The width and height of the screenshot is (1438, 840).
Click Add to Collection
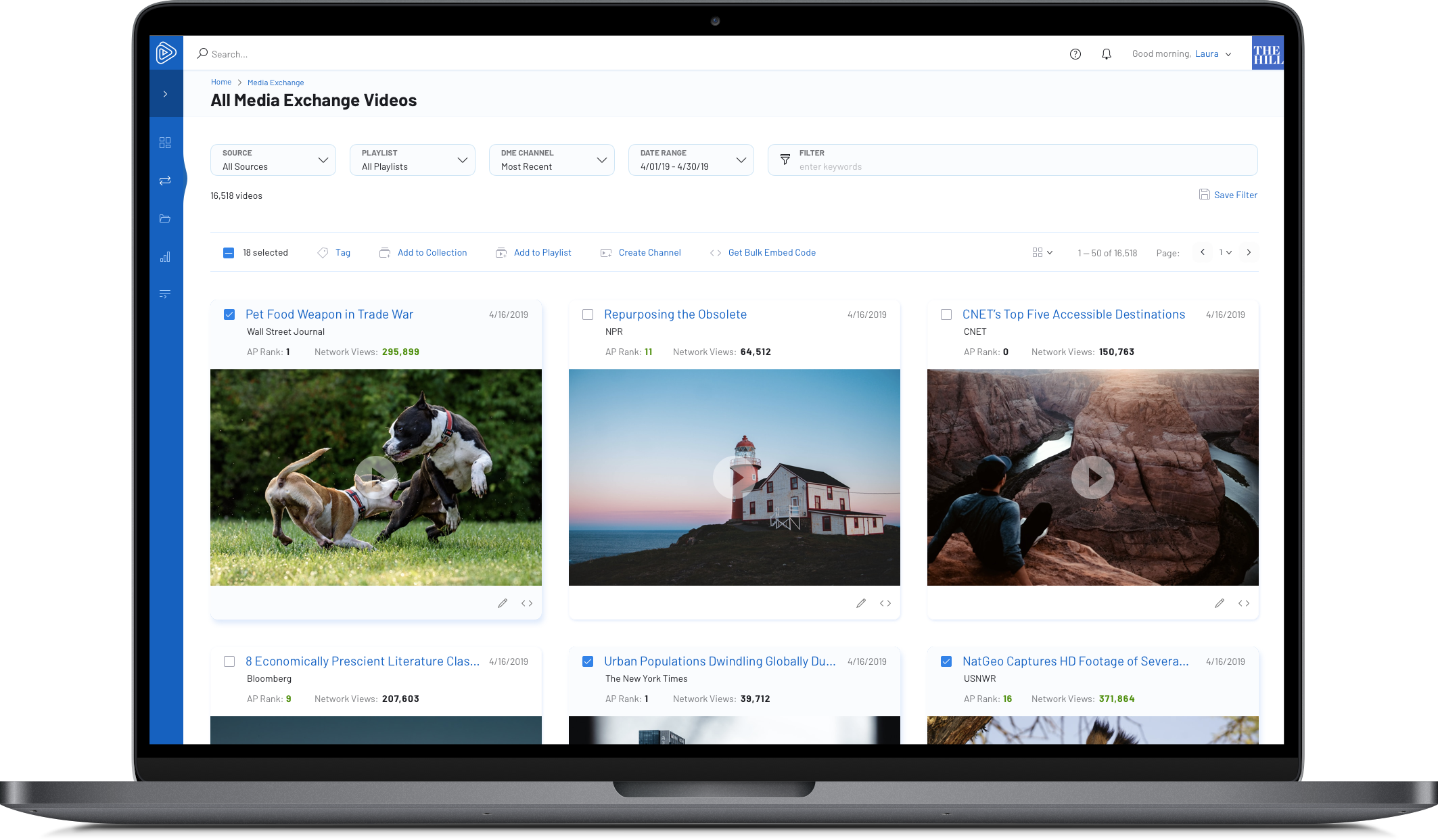(423, 253)
